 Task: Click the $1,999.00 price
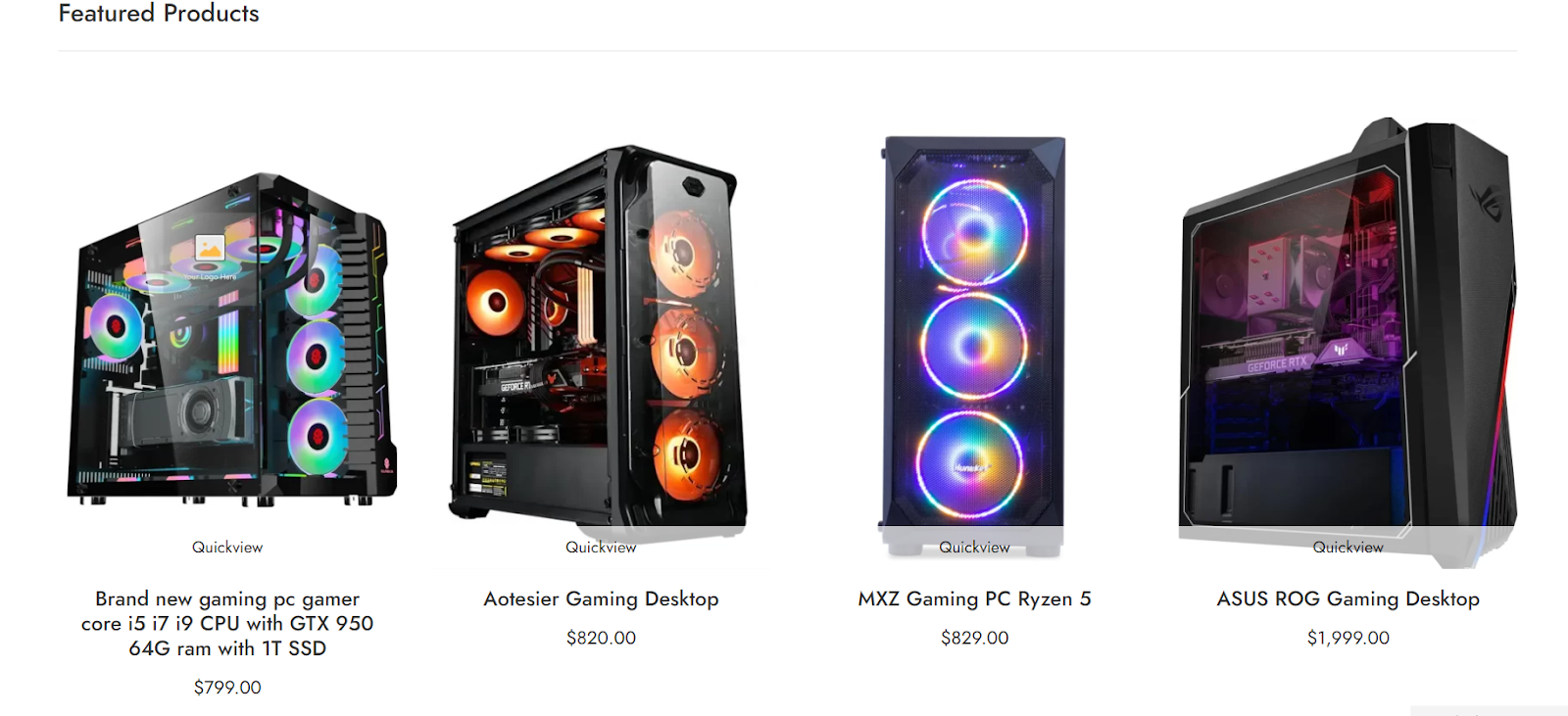click(x=1348, y=638)
